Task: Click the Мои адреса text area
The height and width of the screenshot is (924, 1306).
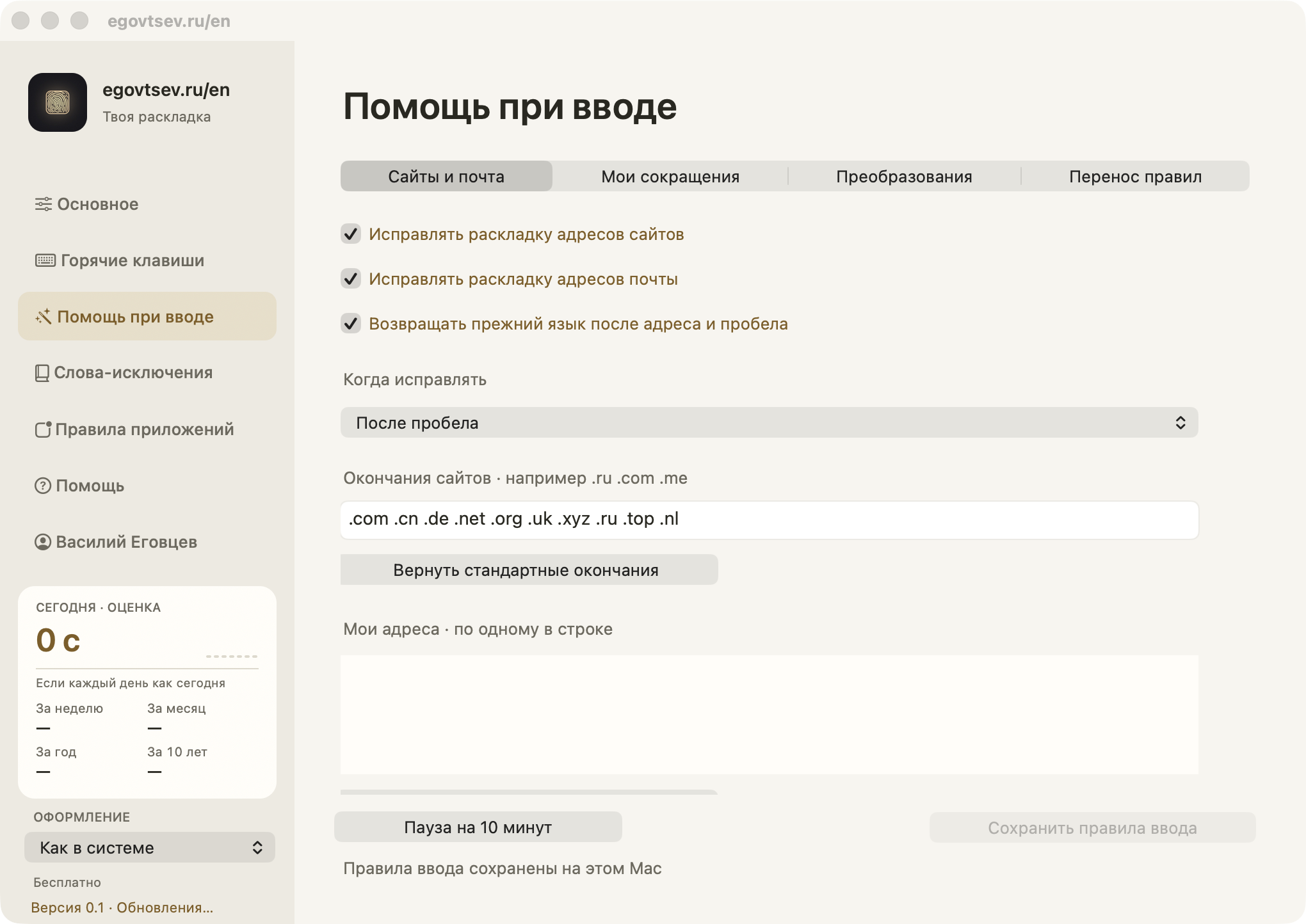Action: (769, 714)
